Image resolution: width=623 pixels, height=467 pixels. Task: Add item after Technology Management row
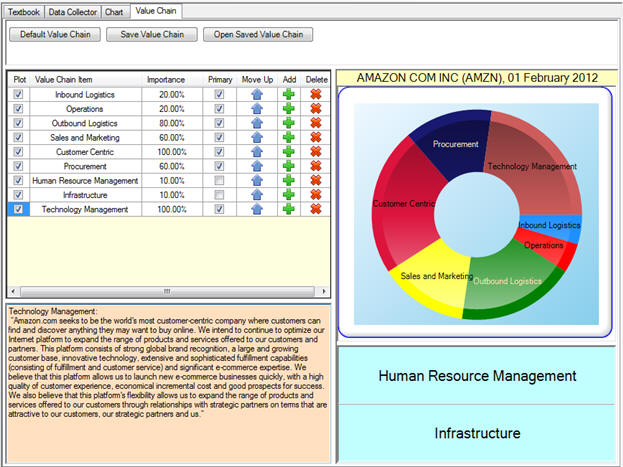coord(289,209)
